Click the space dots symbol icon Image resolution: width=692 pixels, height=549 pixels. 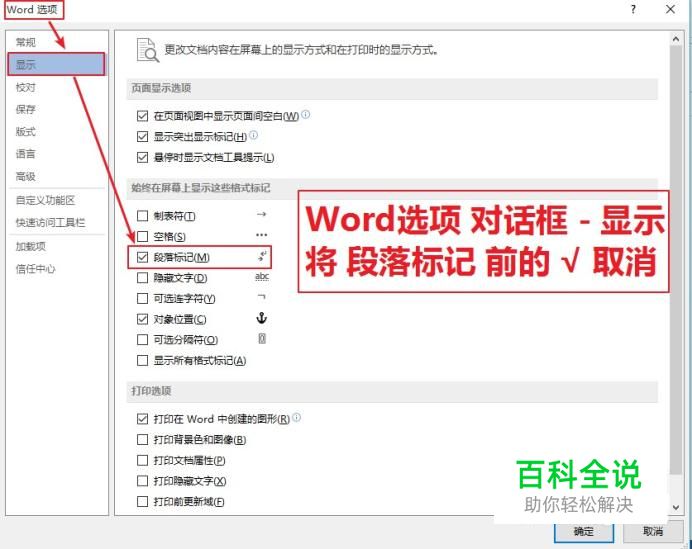[x=261, y=235]
